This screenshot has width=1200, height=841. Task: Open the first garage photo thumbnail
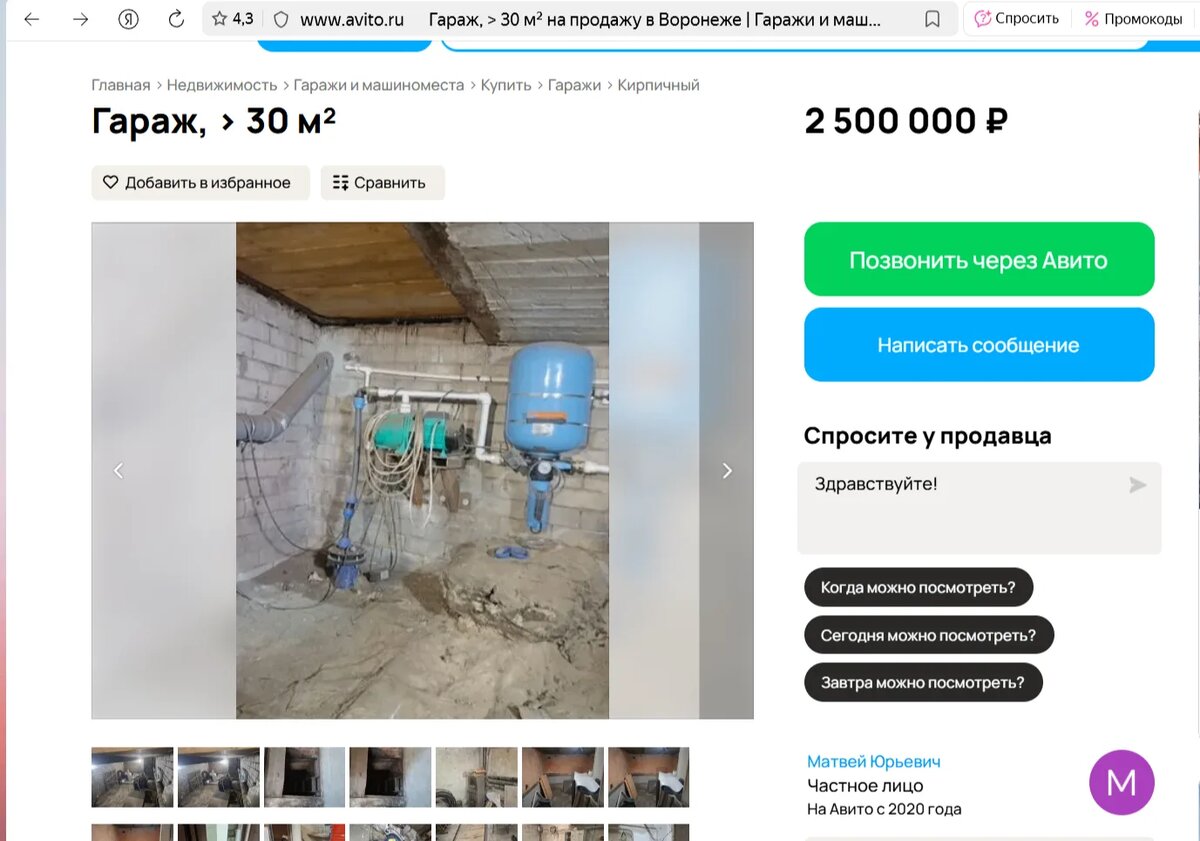pyautogui.click(x=132, y=777)
